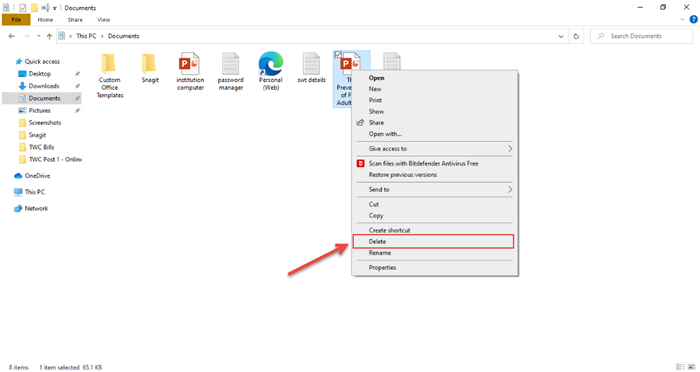
Task: Open the Help question mark icon
Action: pos(693,20)
